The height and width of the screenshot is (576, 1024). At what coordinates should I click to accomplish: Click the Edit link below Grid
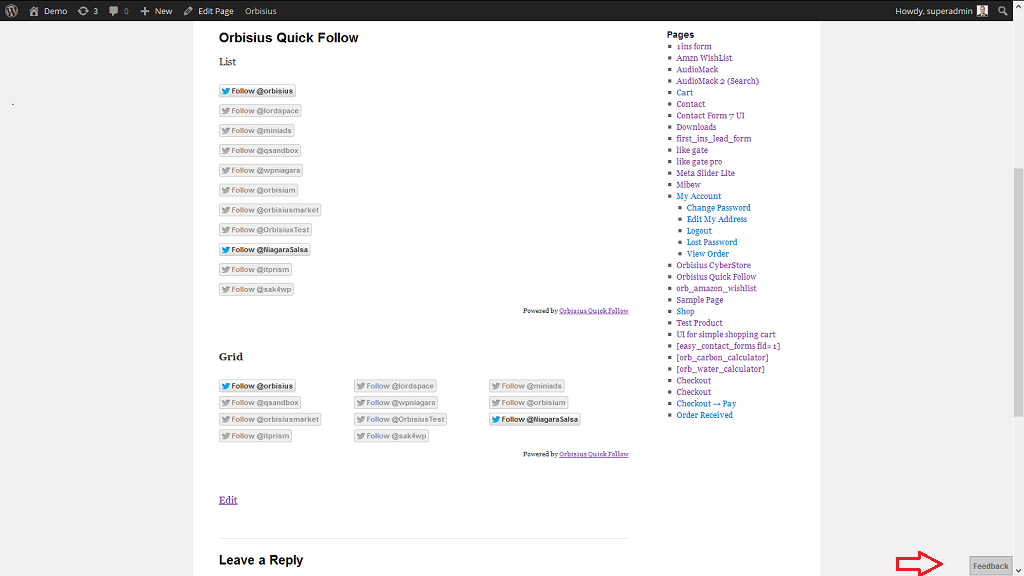coord(228,500)
